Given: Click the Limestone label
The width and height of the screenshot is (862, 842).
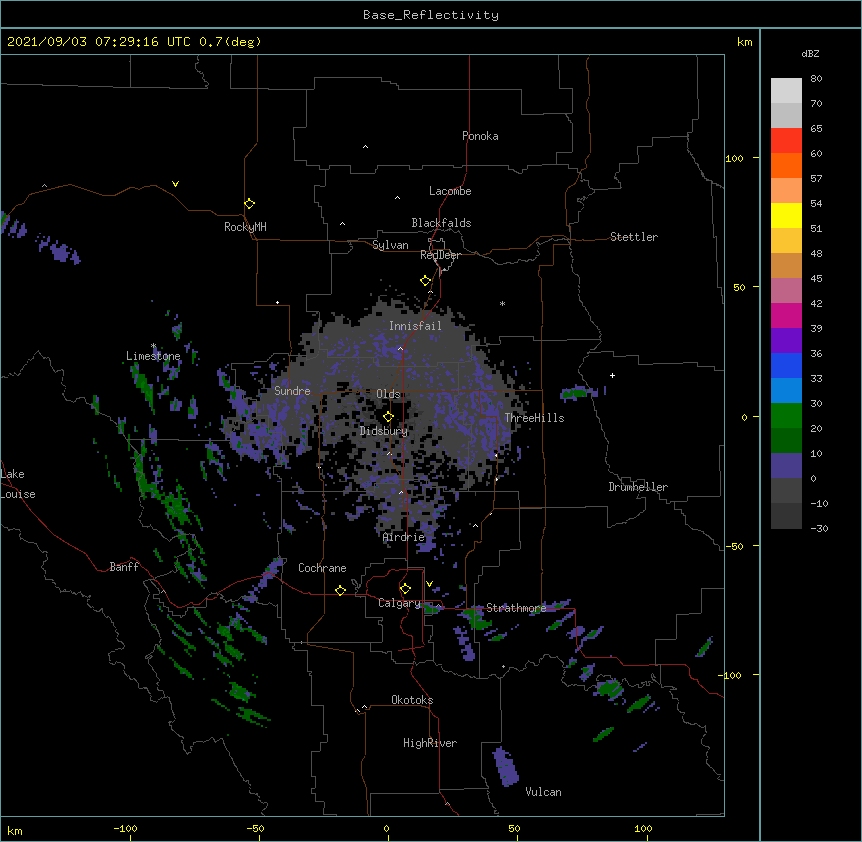Looking at the screenshot, I should pos(153,356).
